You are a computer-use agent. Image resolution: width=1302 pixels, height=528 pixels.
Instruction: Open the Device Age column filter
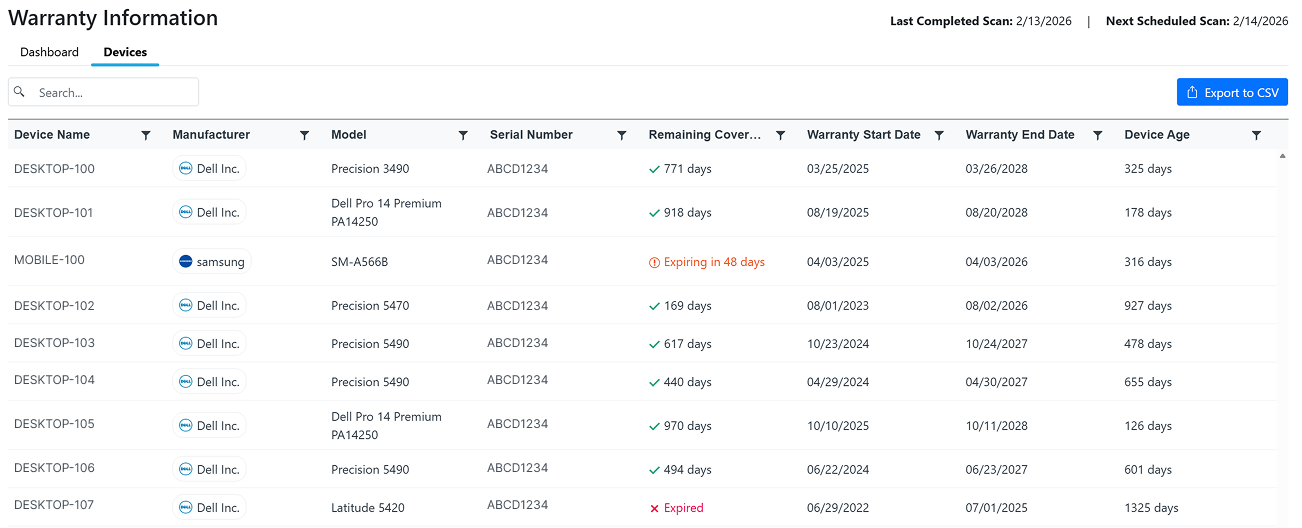point(1256,135)
